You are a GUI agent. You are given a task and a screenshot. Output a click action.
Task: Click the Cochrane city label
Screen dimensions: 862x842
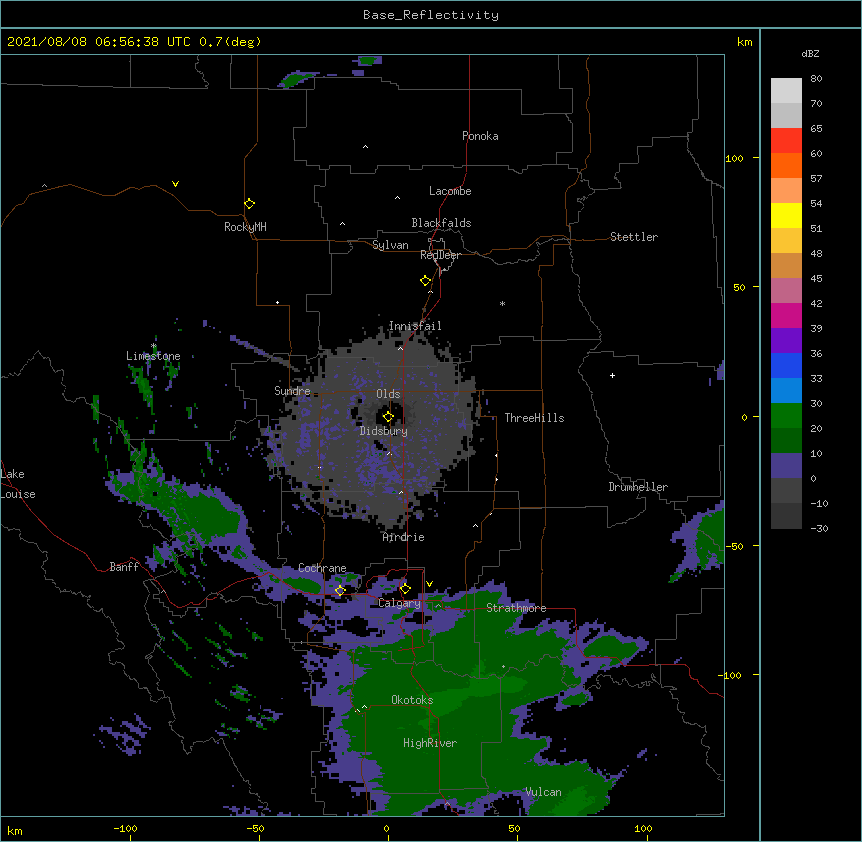coord(322,568)
